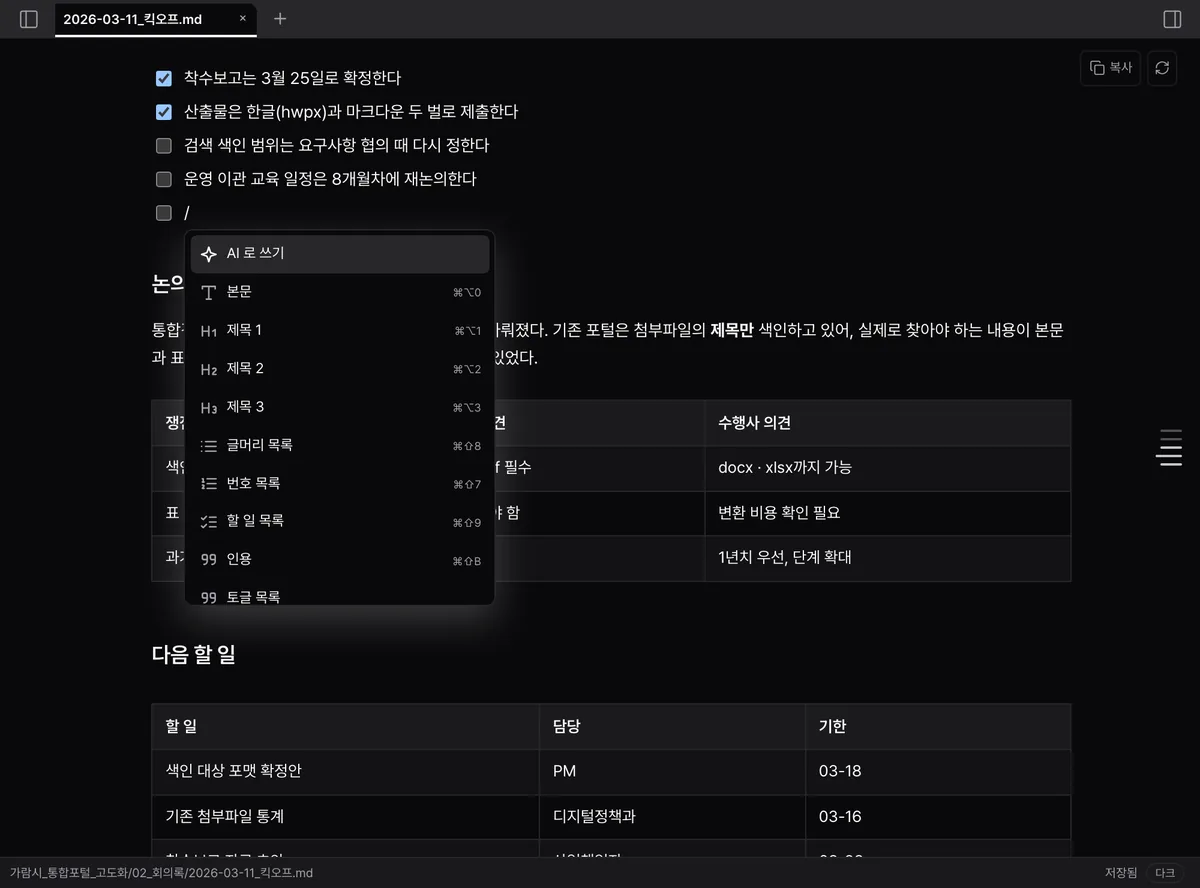
Task: Click the bullet list icon for 글머리 목록
Action: coord(208,446)
